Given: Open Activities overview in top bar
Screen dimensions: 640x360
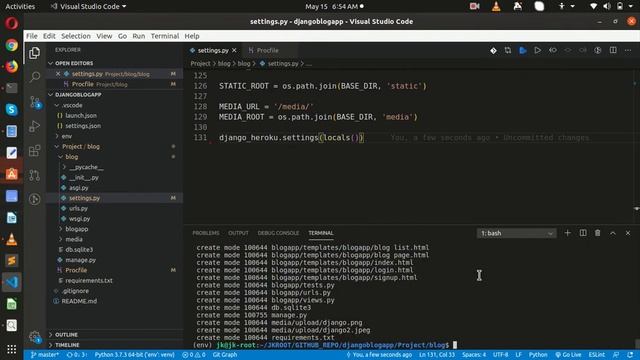Looking at the screenshot, I should coord(20,6).
